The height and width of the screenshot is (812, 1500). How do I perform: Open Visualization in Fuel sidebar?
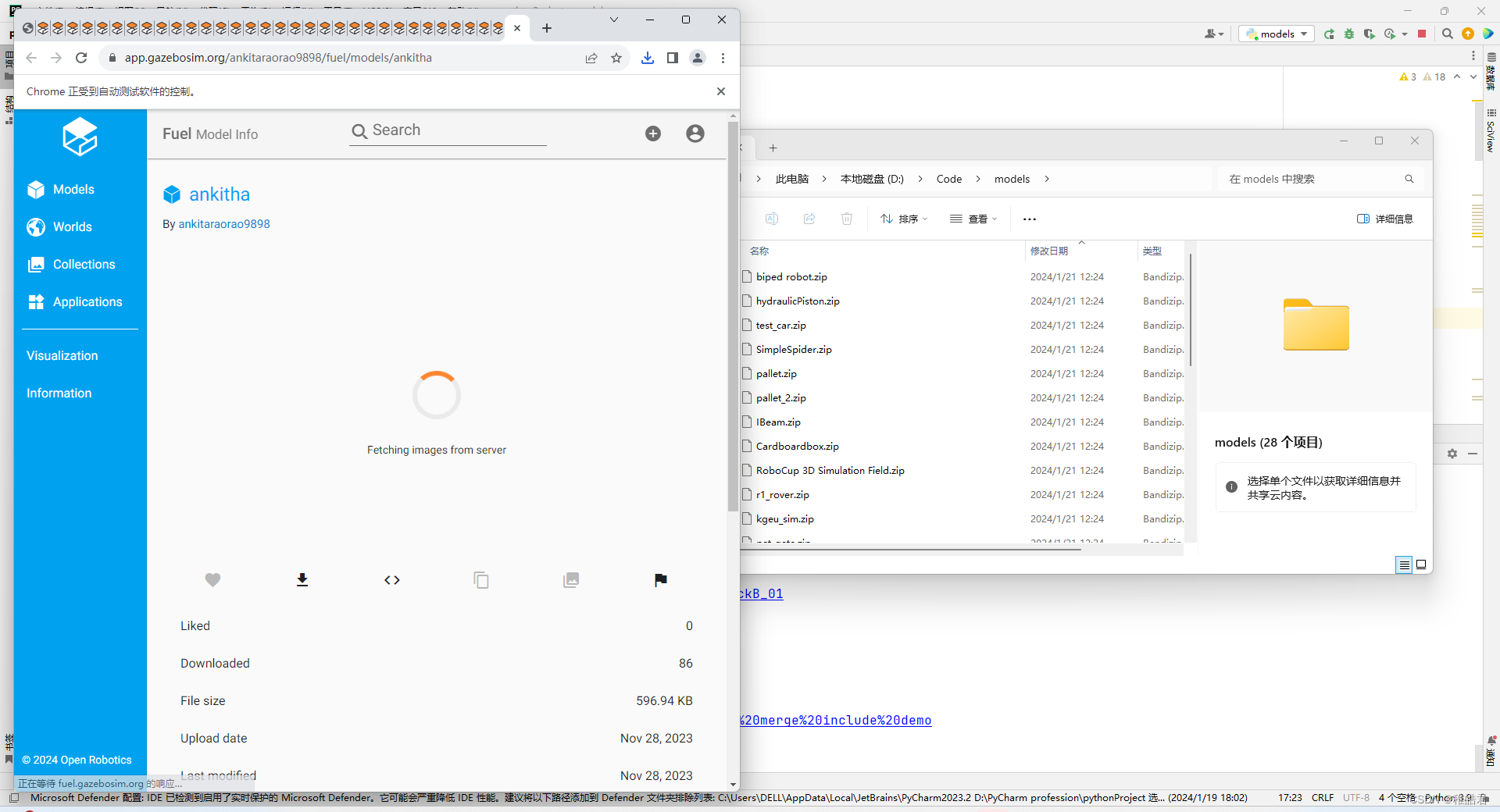click(62, 356)
